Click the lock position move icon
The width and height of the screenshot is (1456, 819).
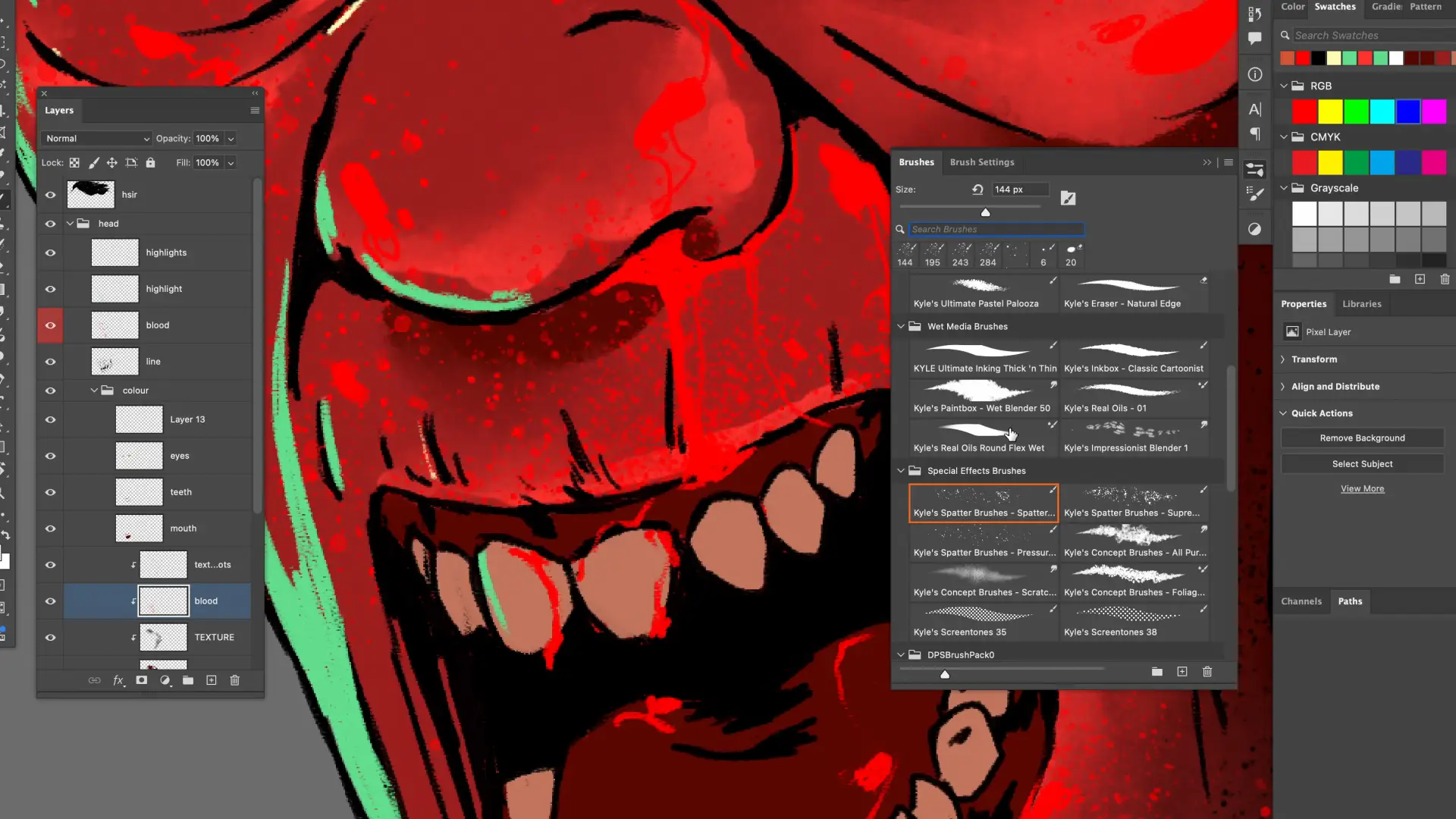[x=111, y=162]
